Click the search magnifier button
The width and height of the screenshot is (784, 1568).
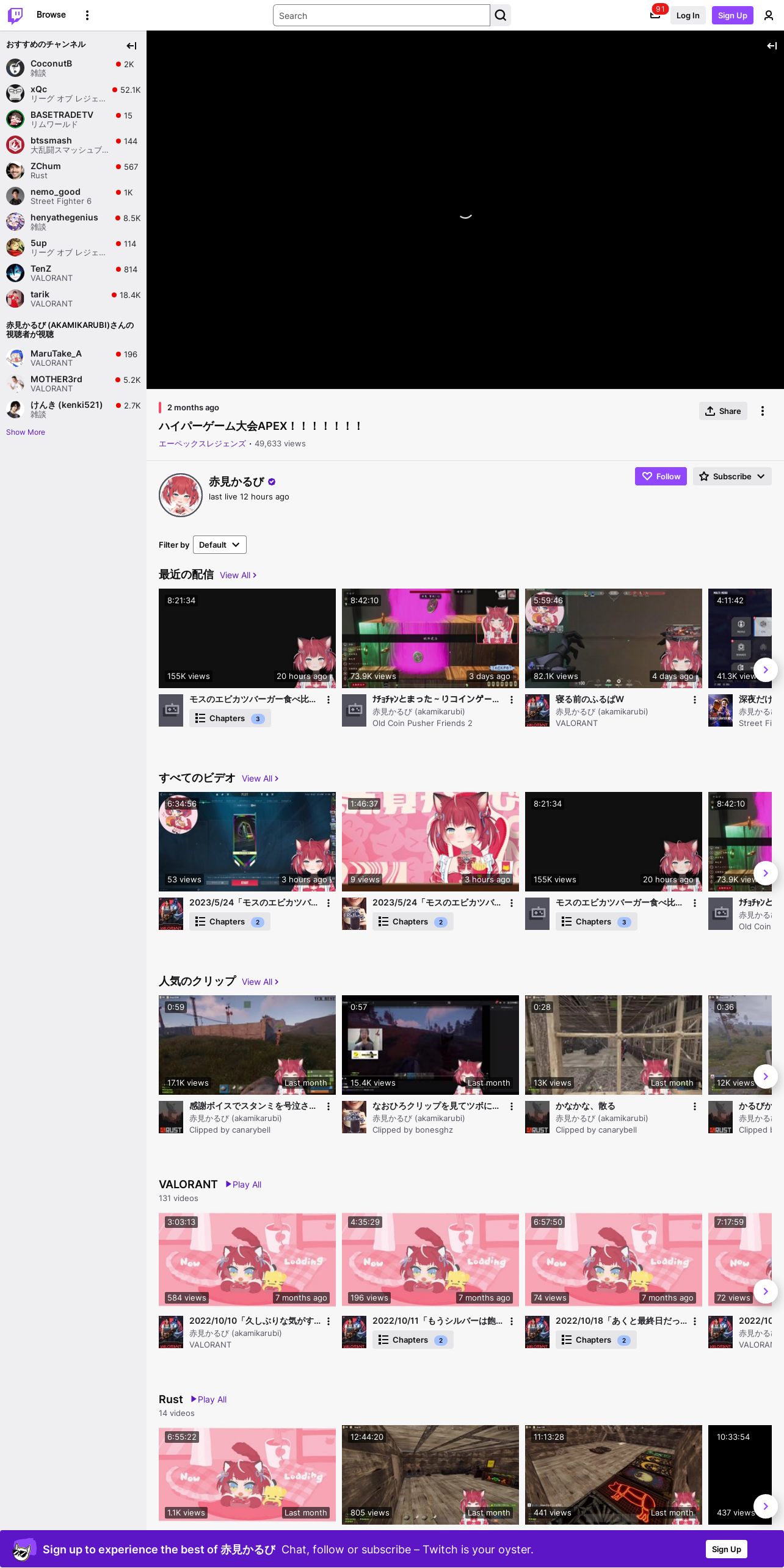pyautogui.click(x=501, y=15)
